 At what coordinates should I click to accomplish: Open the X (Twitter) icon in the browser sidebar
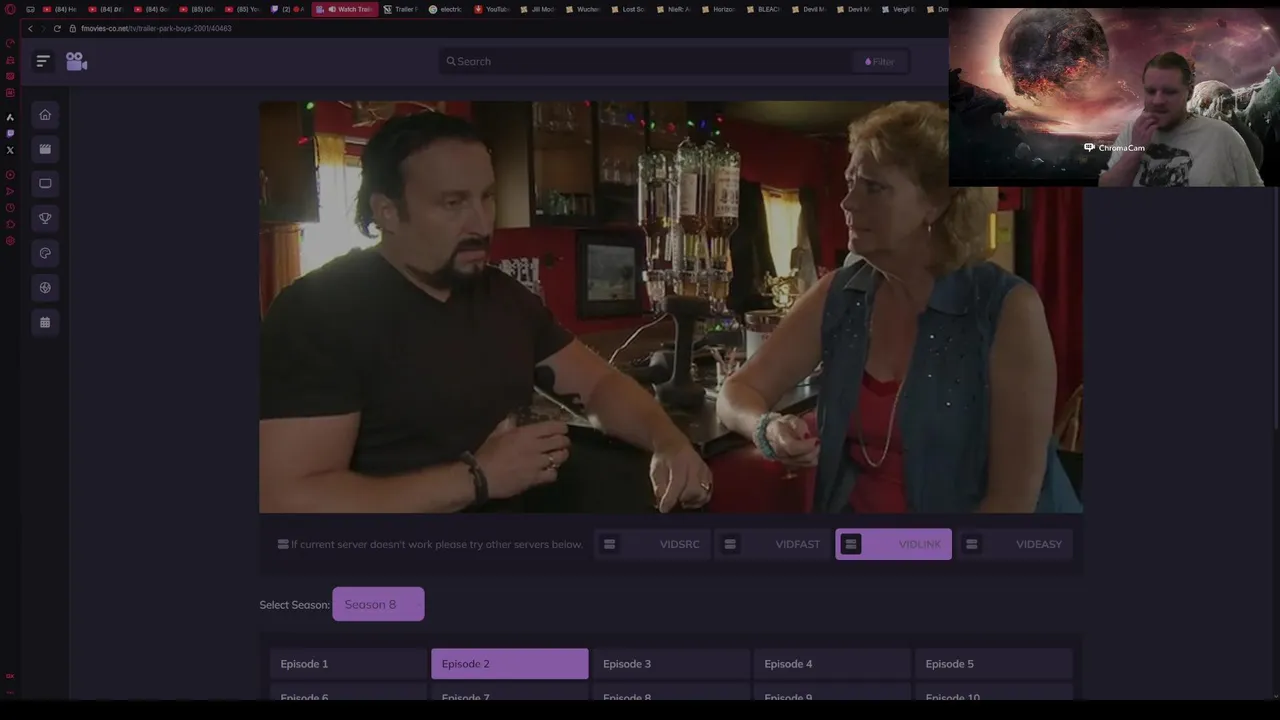[10, 150]
